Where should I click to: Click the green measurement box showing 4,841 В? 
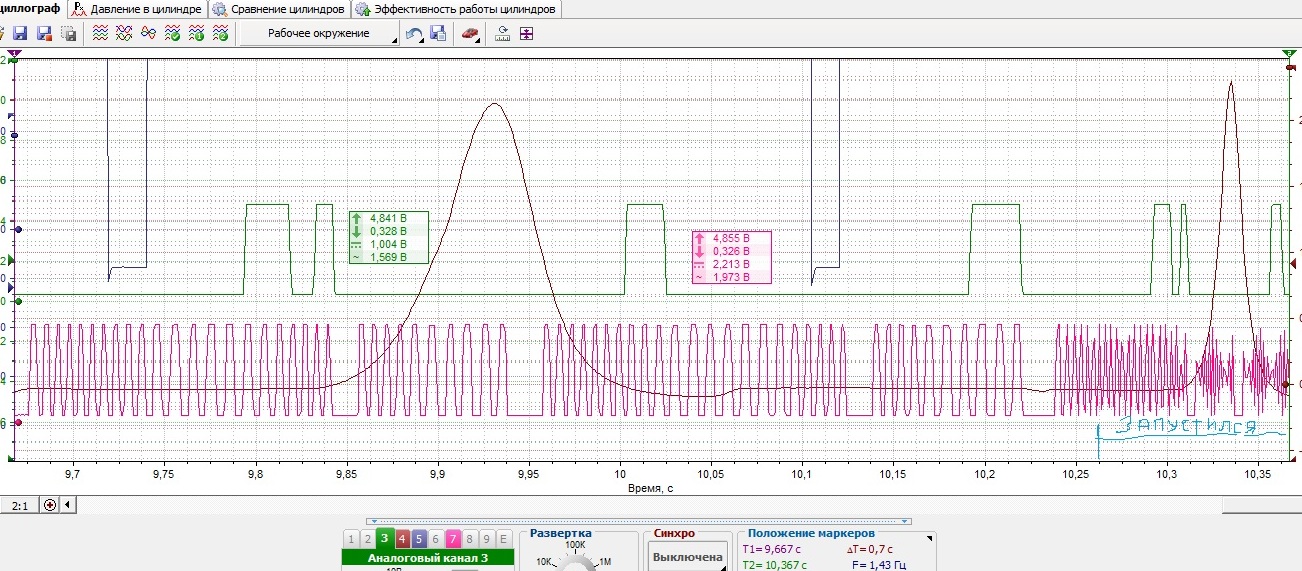pyautogui.click(x=389, y=237)
